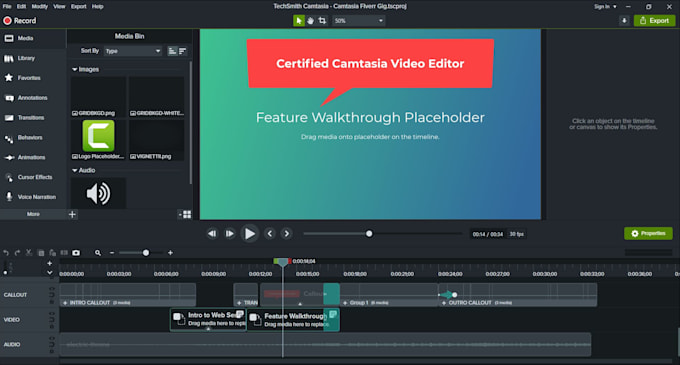This screenshot has height=365, width=680.
Task: Click the download arrow icon beside Export
Action: pos(624,20)
